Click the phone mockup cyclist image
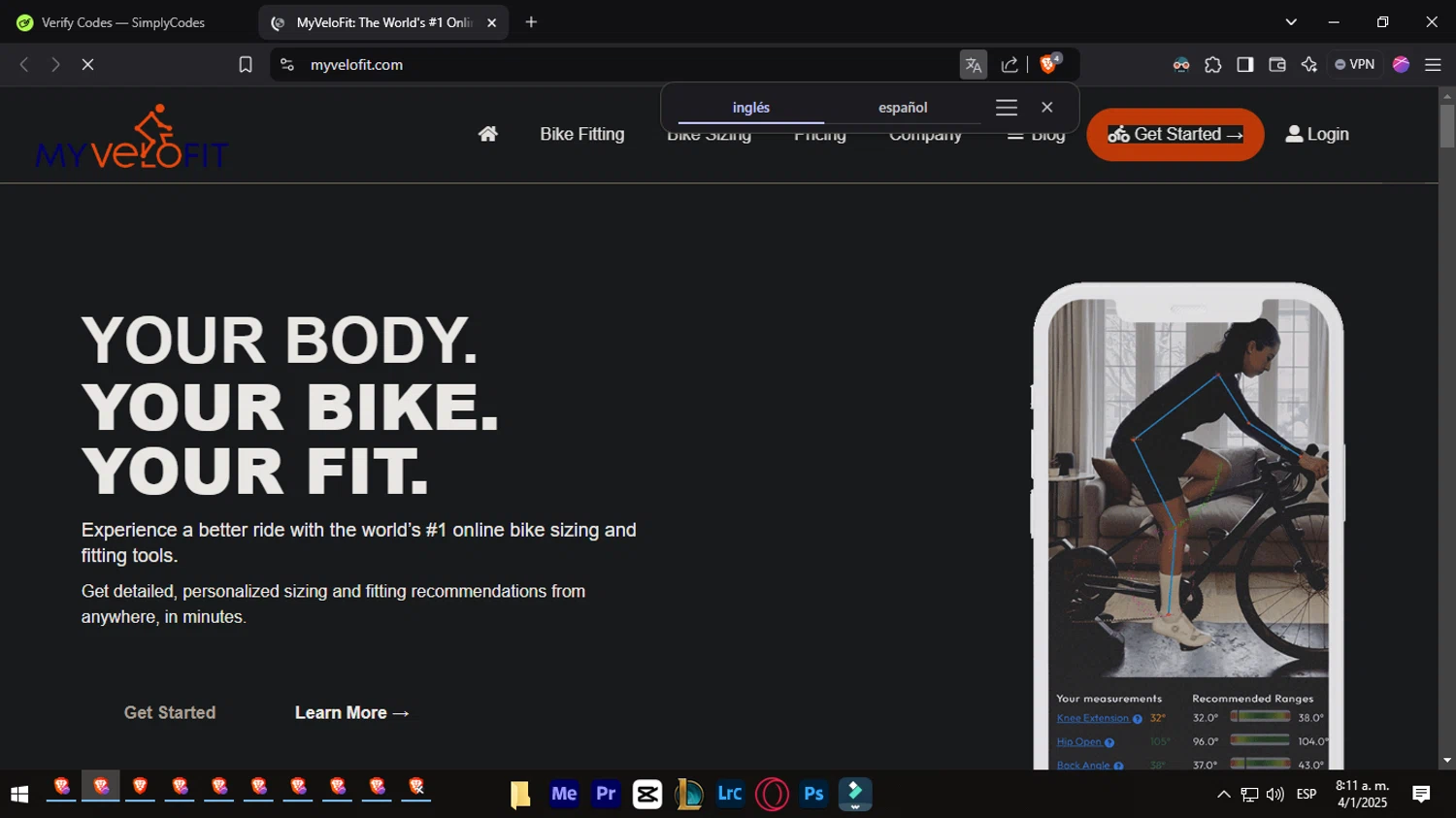The height and width of the screenshot is (818, 1456). [1188, 488]
